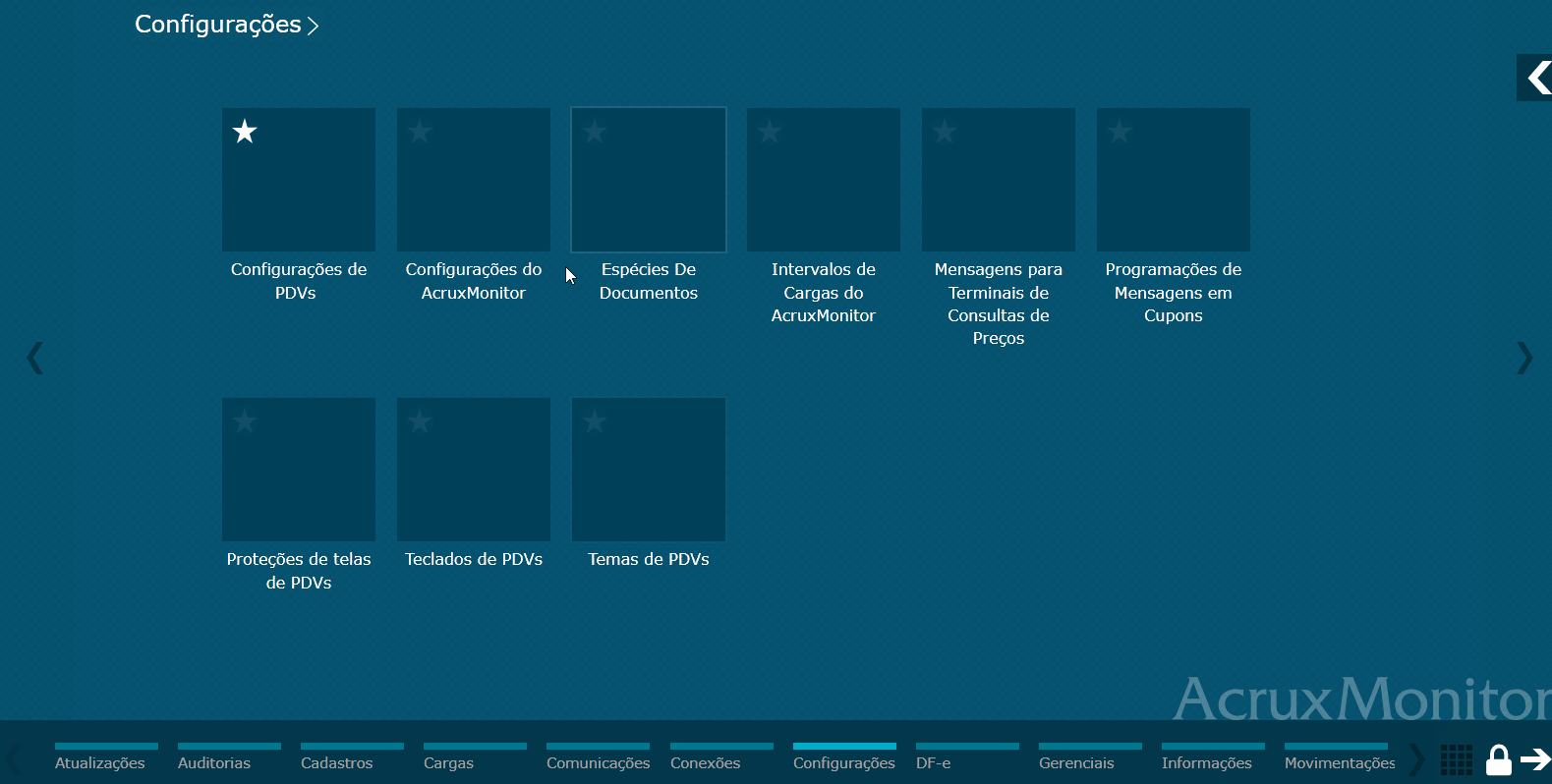
Task: Click the Espécies De Documentos label
Action: (x=649, y=281)
